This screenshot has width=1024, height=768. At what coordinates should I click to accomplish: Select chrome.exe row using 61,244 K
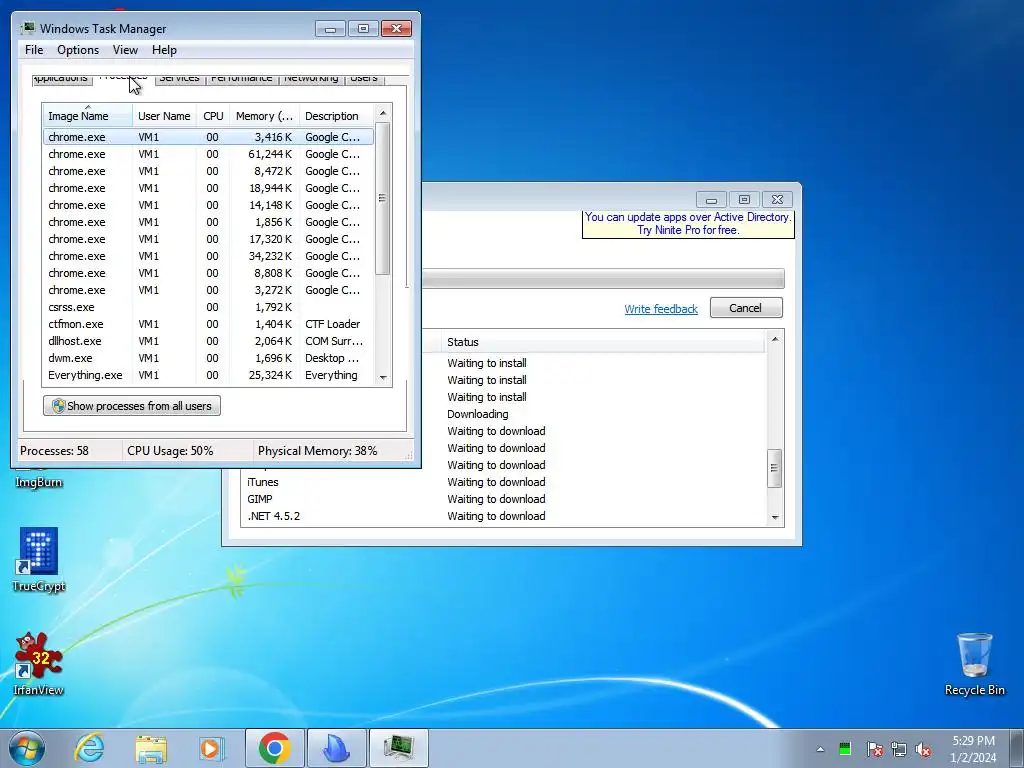pos(208,154)
